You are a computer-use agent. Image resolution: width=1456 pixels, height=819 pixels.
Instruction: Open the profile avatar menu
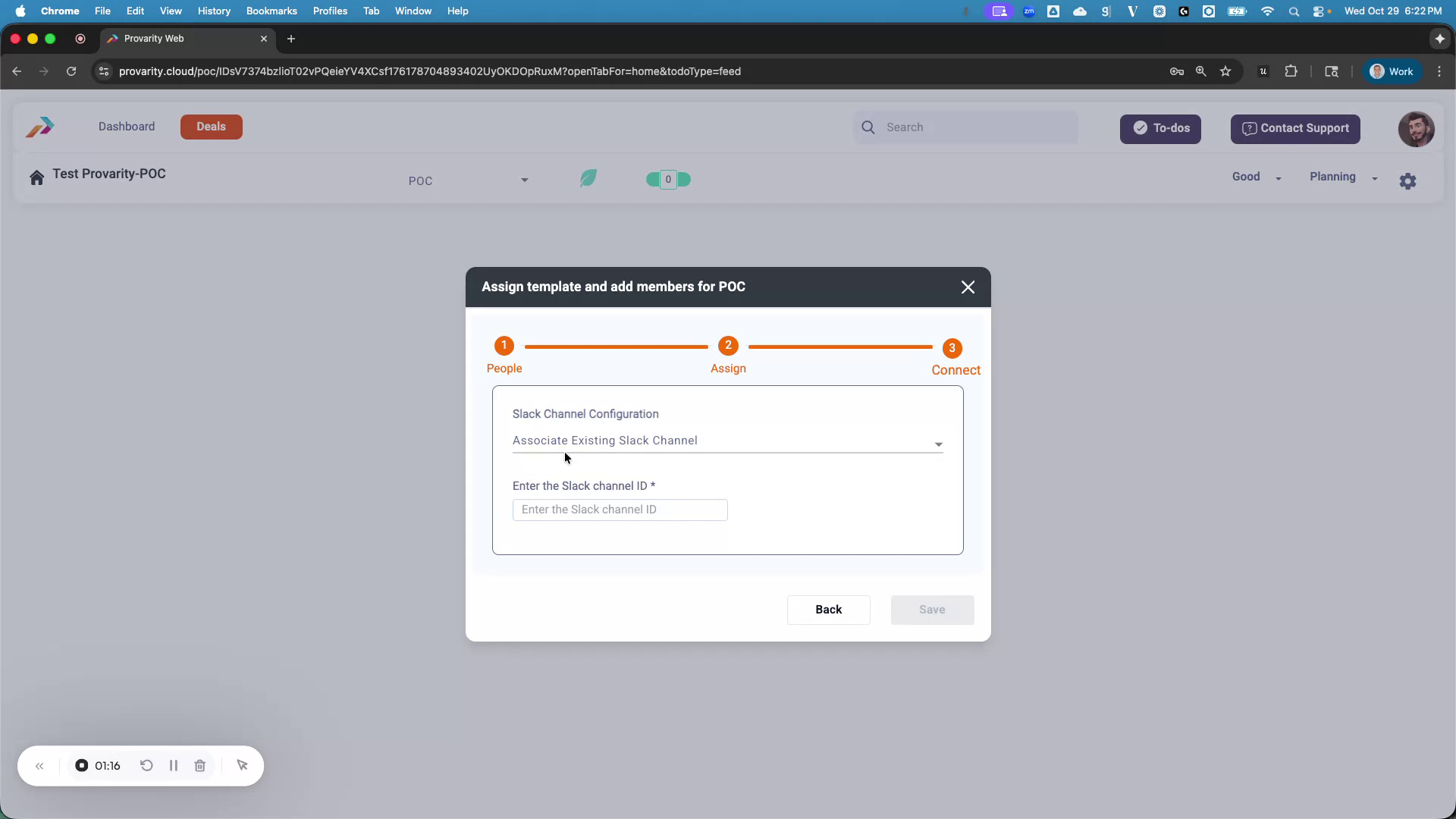[1415, 129]
